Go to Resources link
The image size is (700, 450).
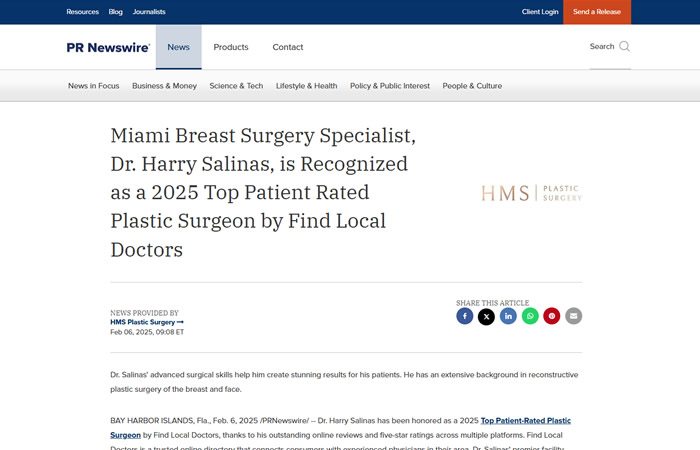click(83, 12)
